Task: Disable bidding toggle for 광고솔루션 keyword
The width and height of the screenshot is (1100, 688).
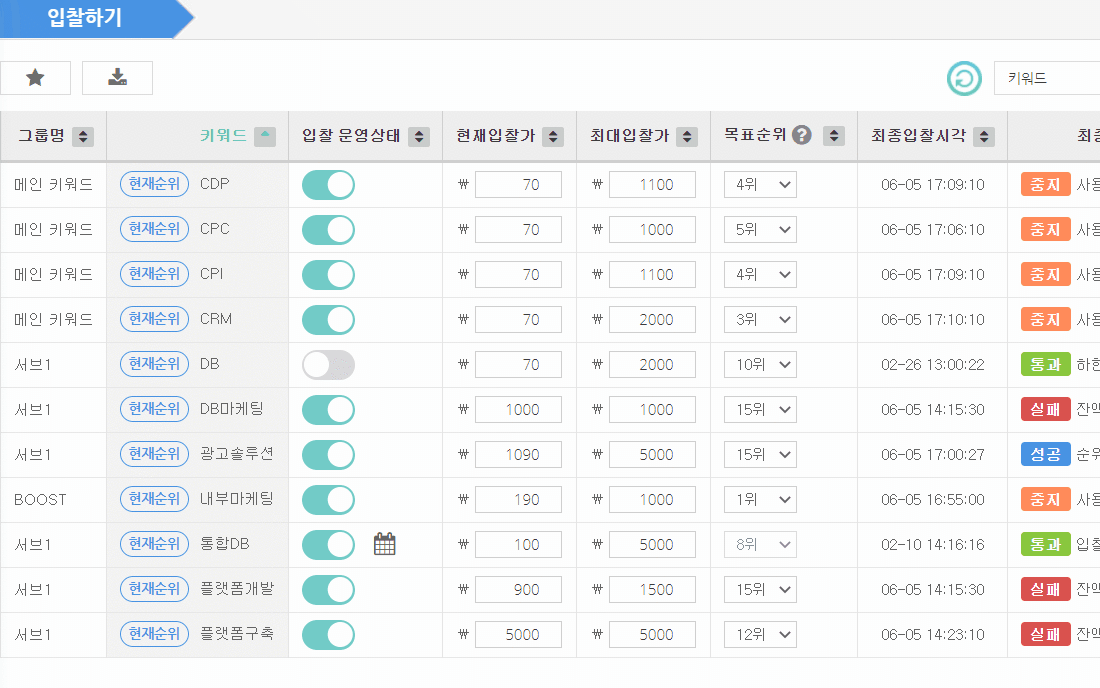Action: point(328,454)
